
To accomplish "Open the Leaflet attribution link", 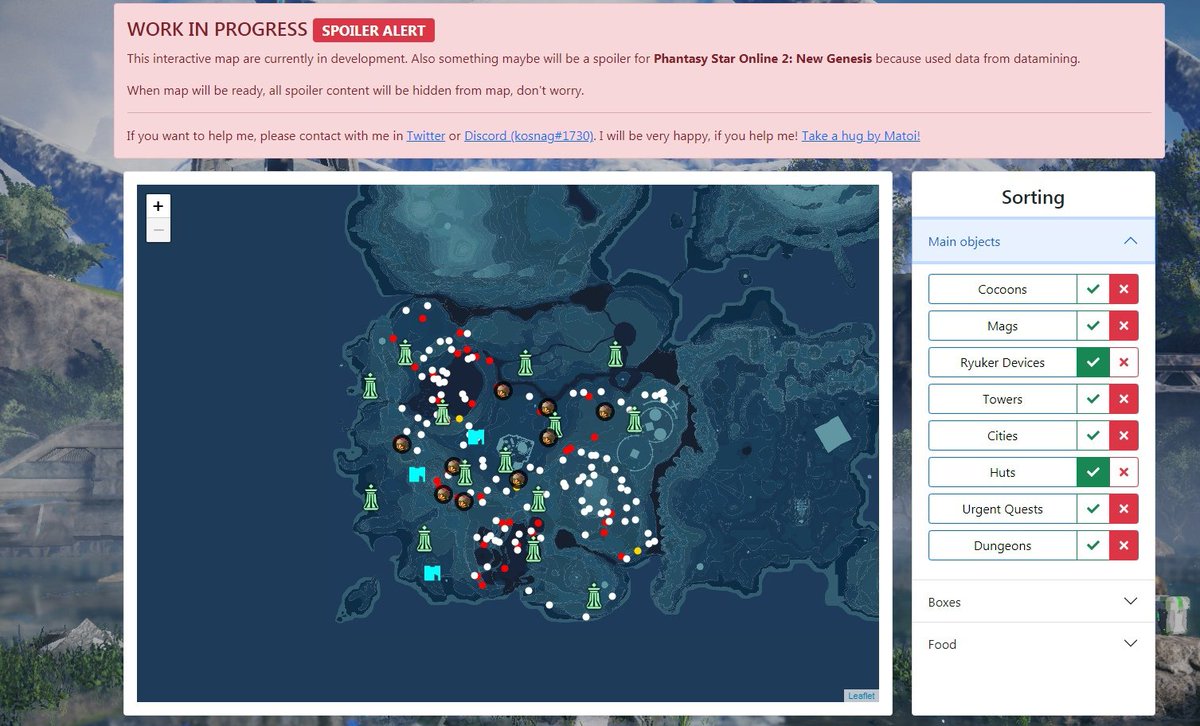I will click(x=861, y=695).
